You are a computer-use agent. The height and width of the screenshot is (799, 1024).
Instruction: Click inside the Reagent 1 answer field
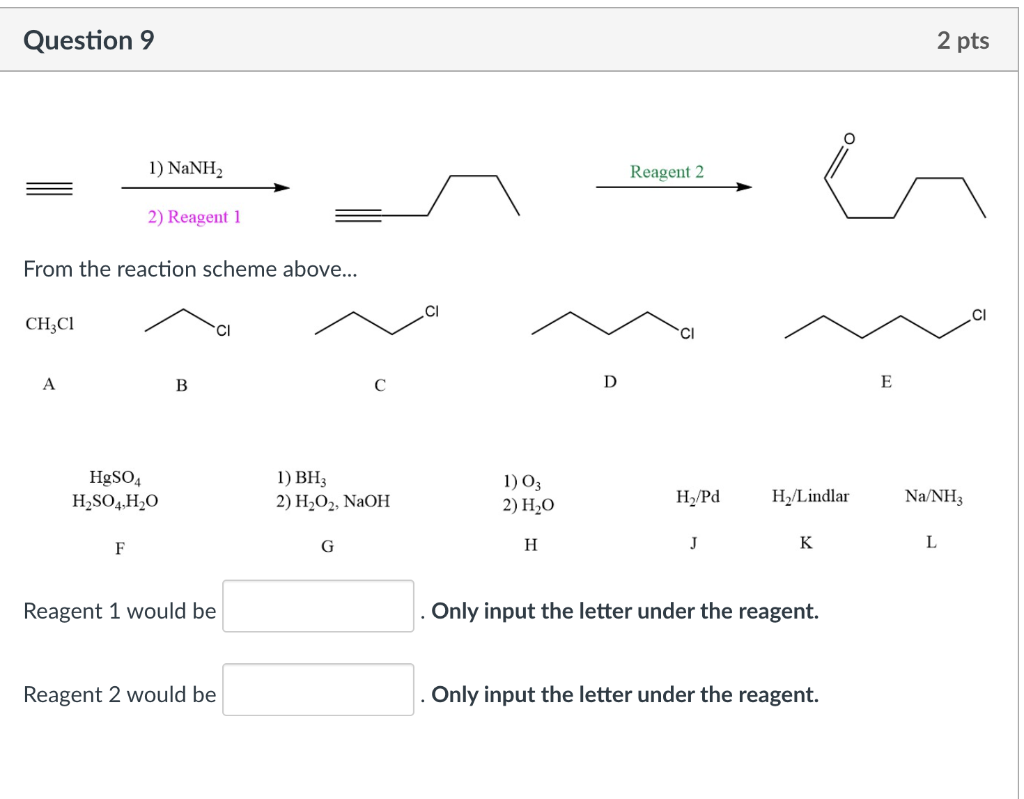pos(318,606)
